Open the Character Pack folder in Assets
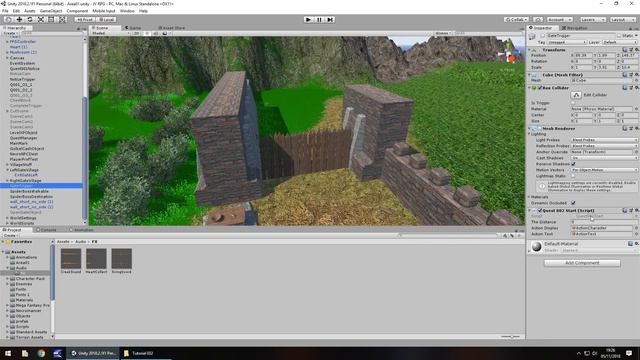This screenshot has width=640, height=360. click(x=30, y=279)
